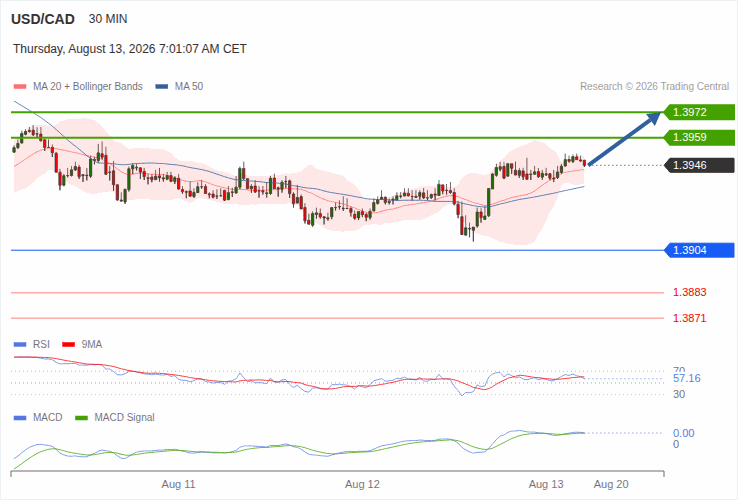Click the 9MA red legend swatch
The width and height of the screenshot is (738, 500).
click(69, 345)
